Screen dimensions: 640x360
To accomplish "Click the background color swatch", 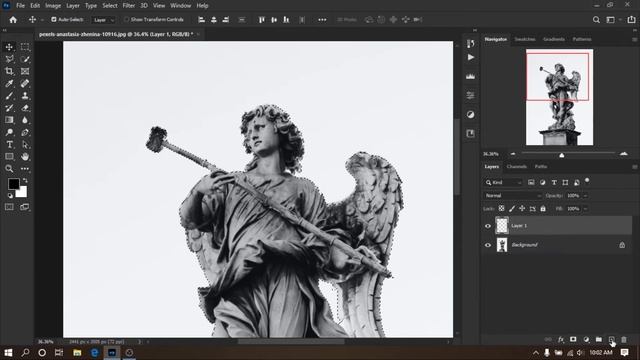I will (22, 192).
